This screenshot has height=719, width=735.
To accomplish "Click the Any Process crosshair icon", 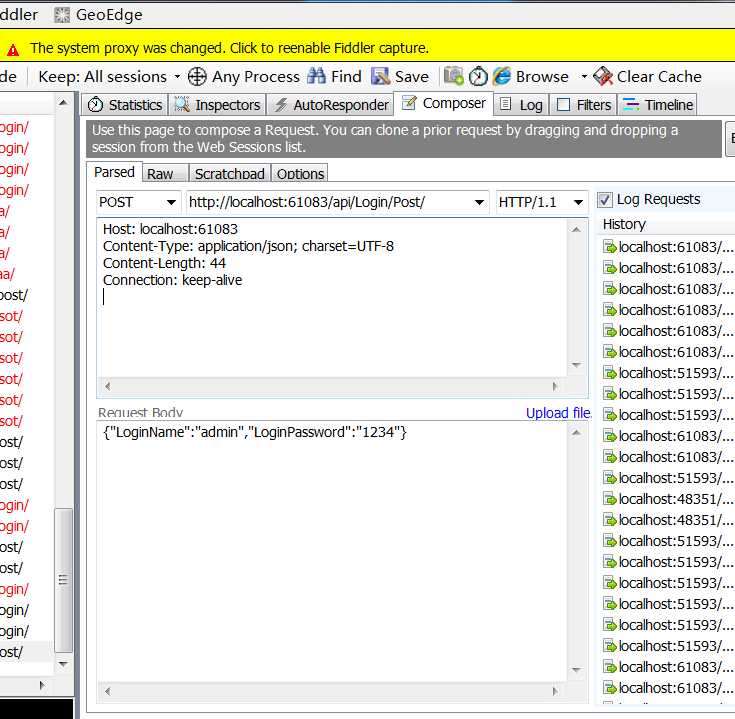I will (197, 77).
